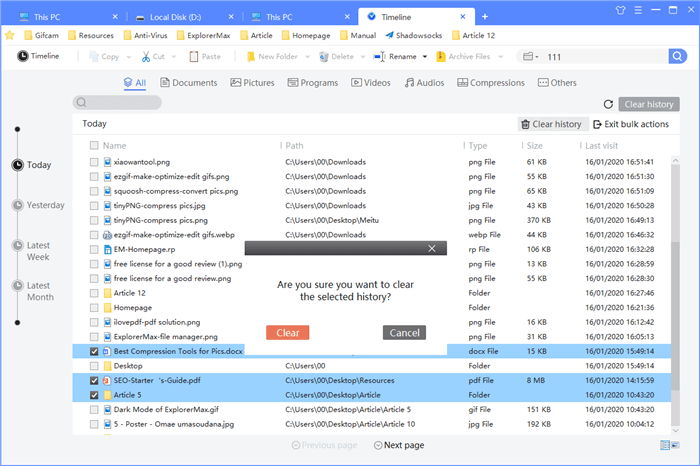The height and width of the screenshot is (466, 700).
Task: Click the blue search magnifier button
Action: click(x=677, y=56)
